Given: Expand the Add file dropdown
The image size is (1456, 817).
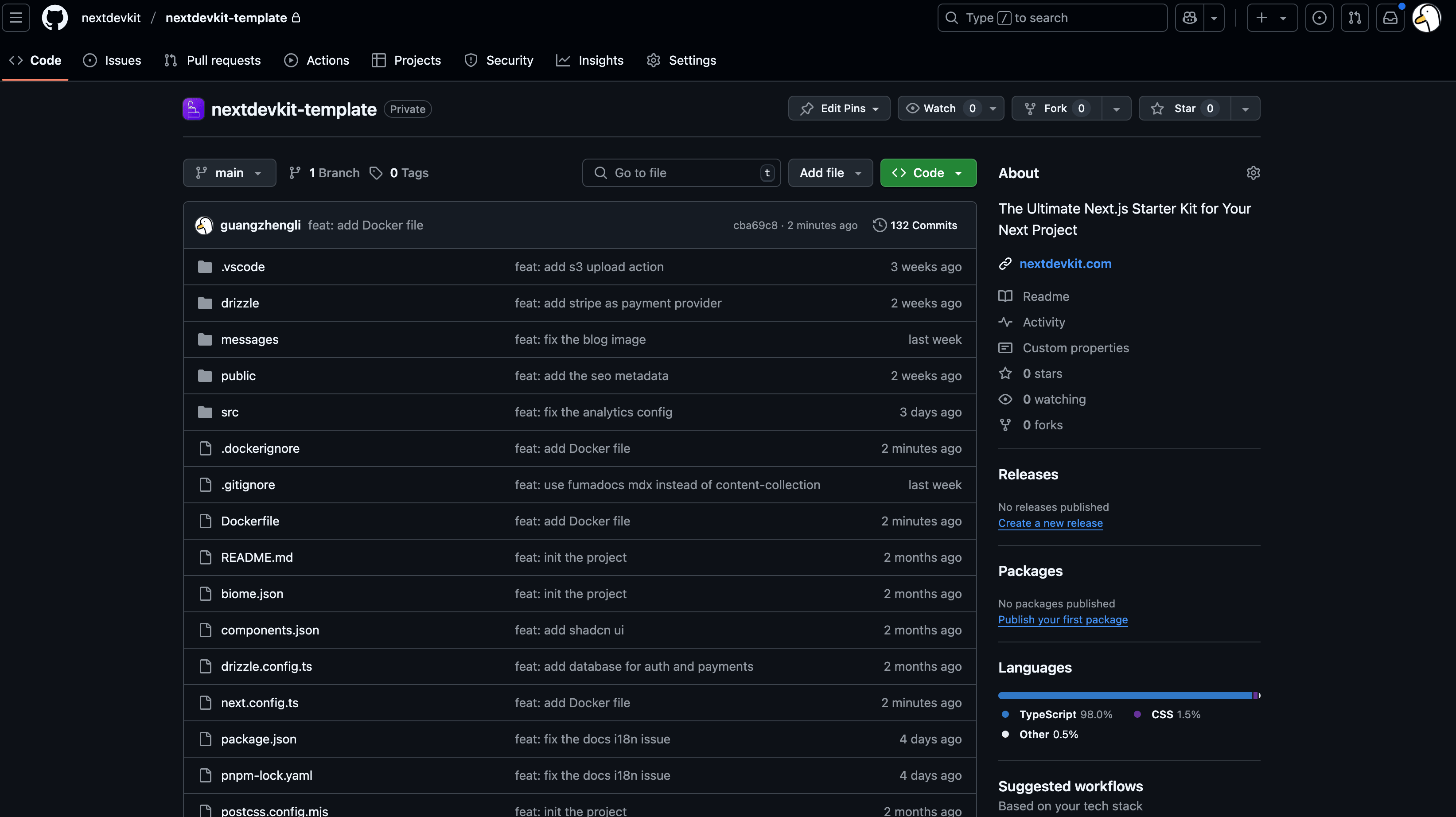Looking at the screenshot, I should [830, 173].
